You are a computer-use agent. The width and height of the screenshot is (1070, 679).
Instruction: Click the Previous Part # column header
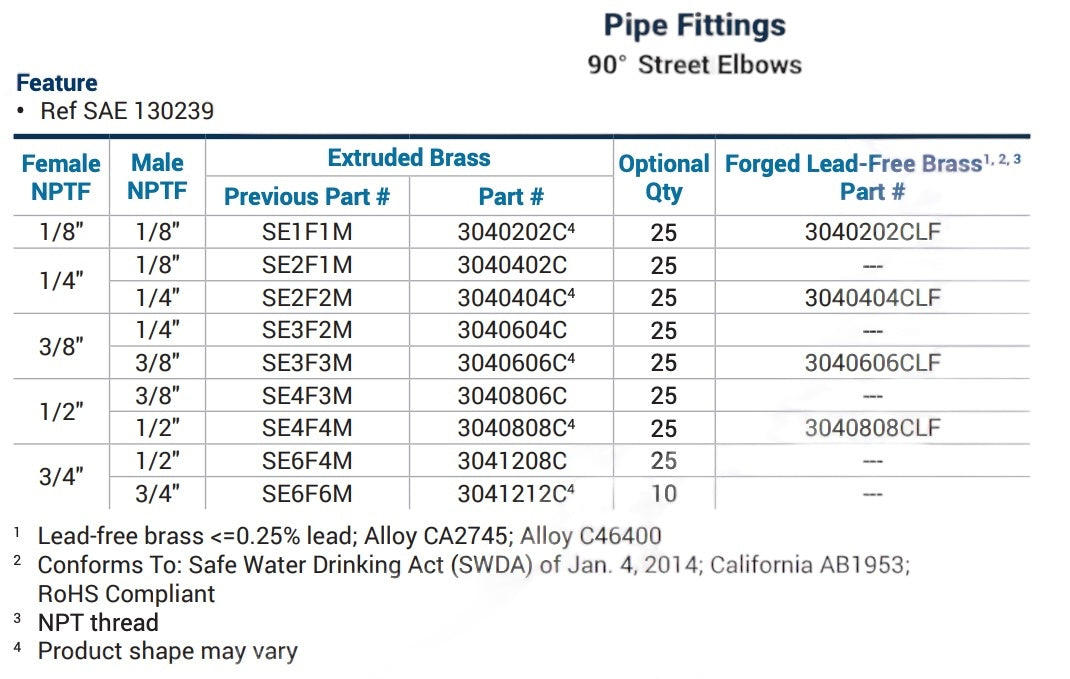307,197
